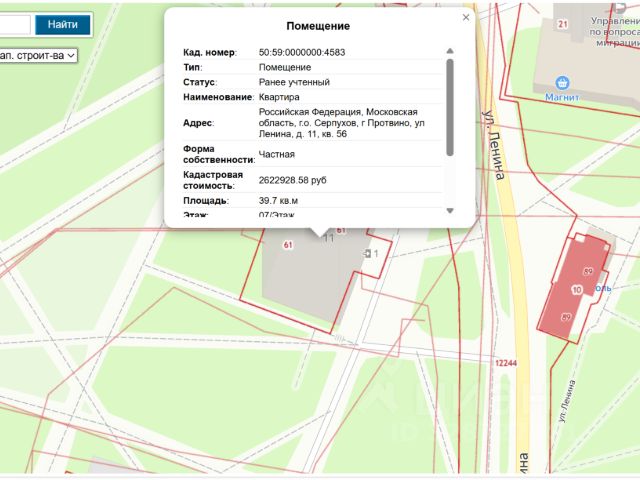Click ownership value Частная
The width and height of the screenshot is (640, 480).
[277, 154]
